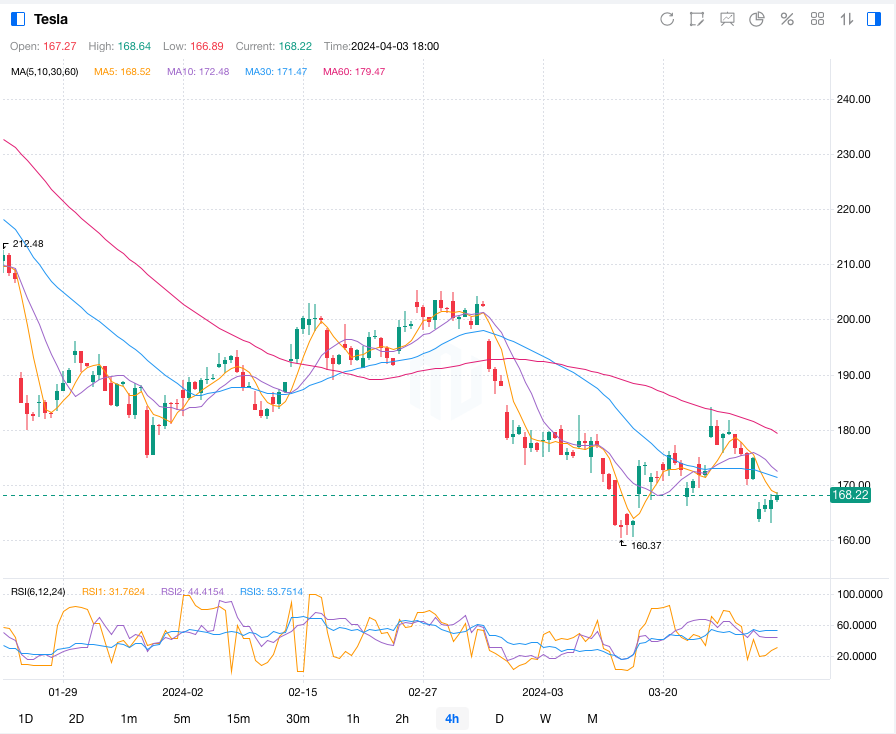Click the 160.37 low price marker
Image resolution: width=896 pixels, height=734 pixels.
click(646, 546)
